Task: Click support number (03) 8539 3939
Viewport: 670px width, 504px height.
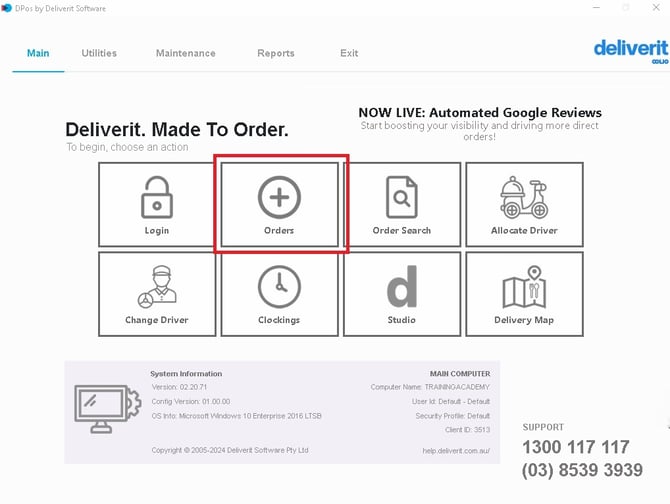Action: (x=582, y=470)
